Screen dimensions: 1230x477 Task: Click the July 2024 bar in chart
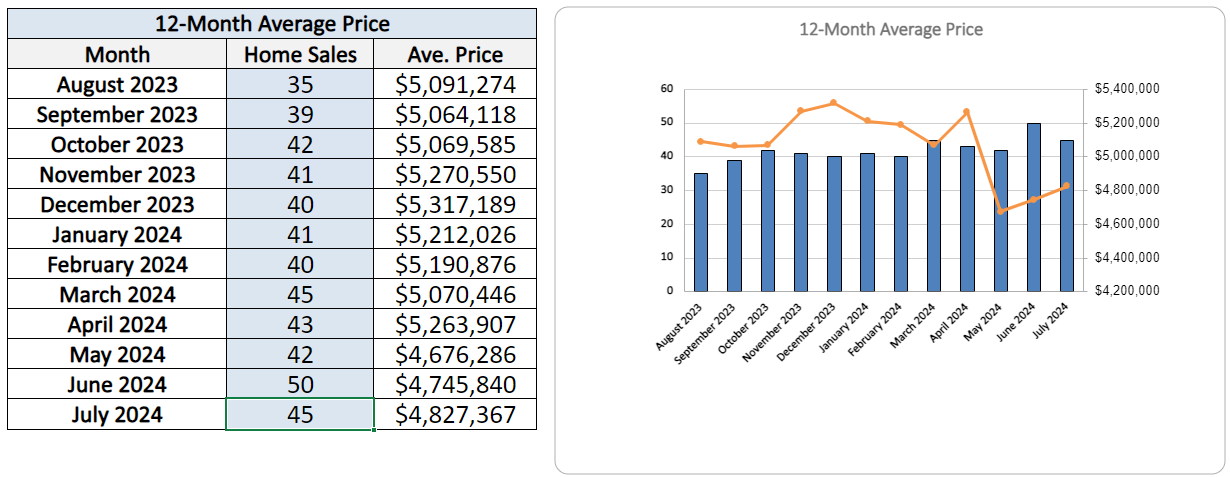(x=1067, y=215)
